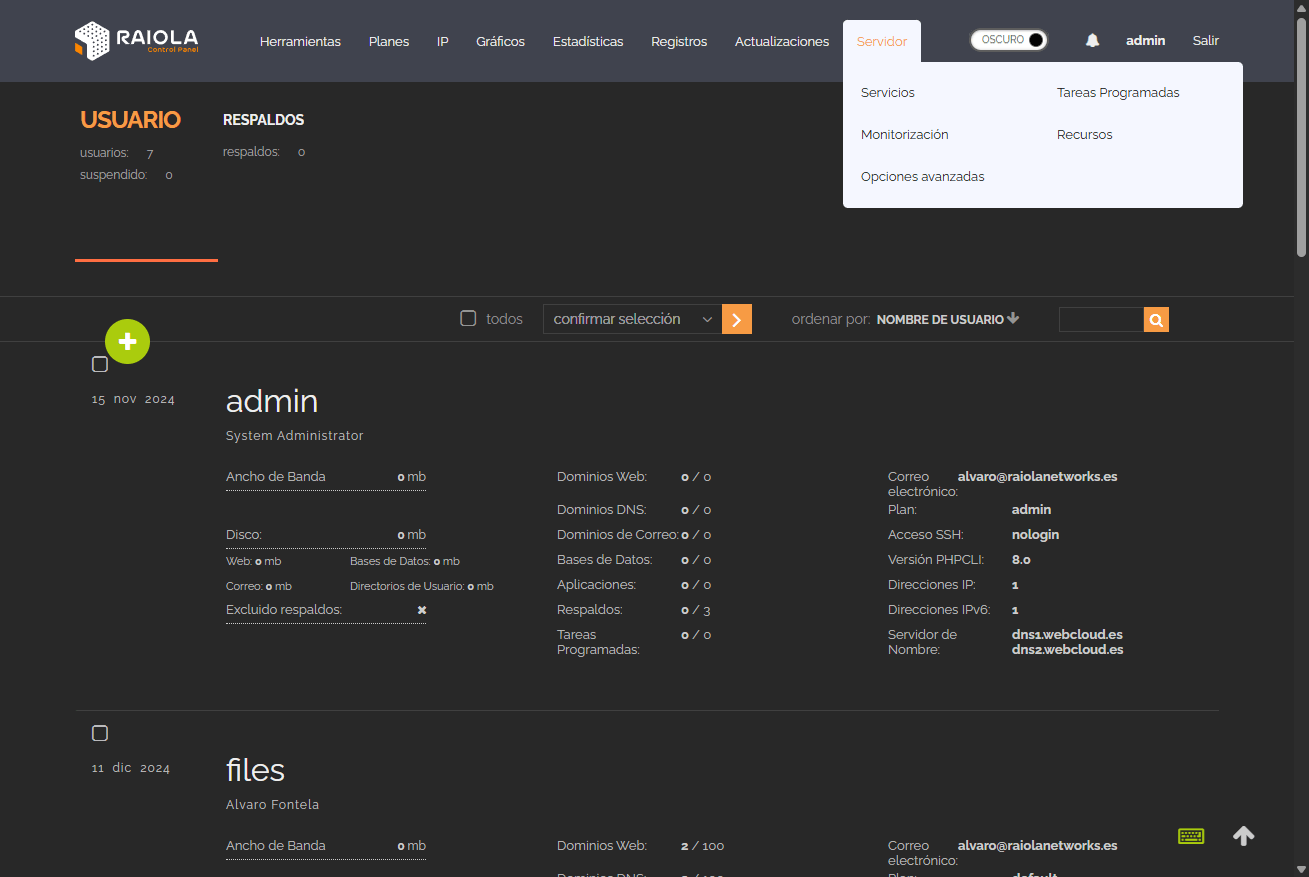The height and width of the screenshot is (877, 1309).
Task: Open the Herramientas menu
Action: (x=300, y=41)
